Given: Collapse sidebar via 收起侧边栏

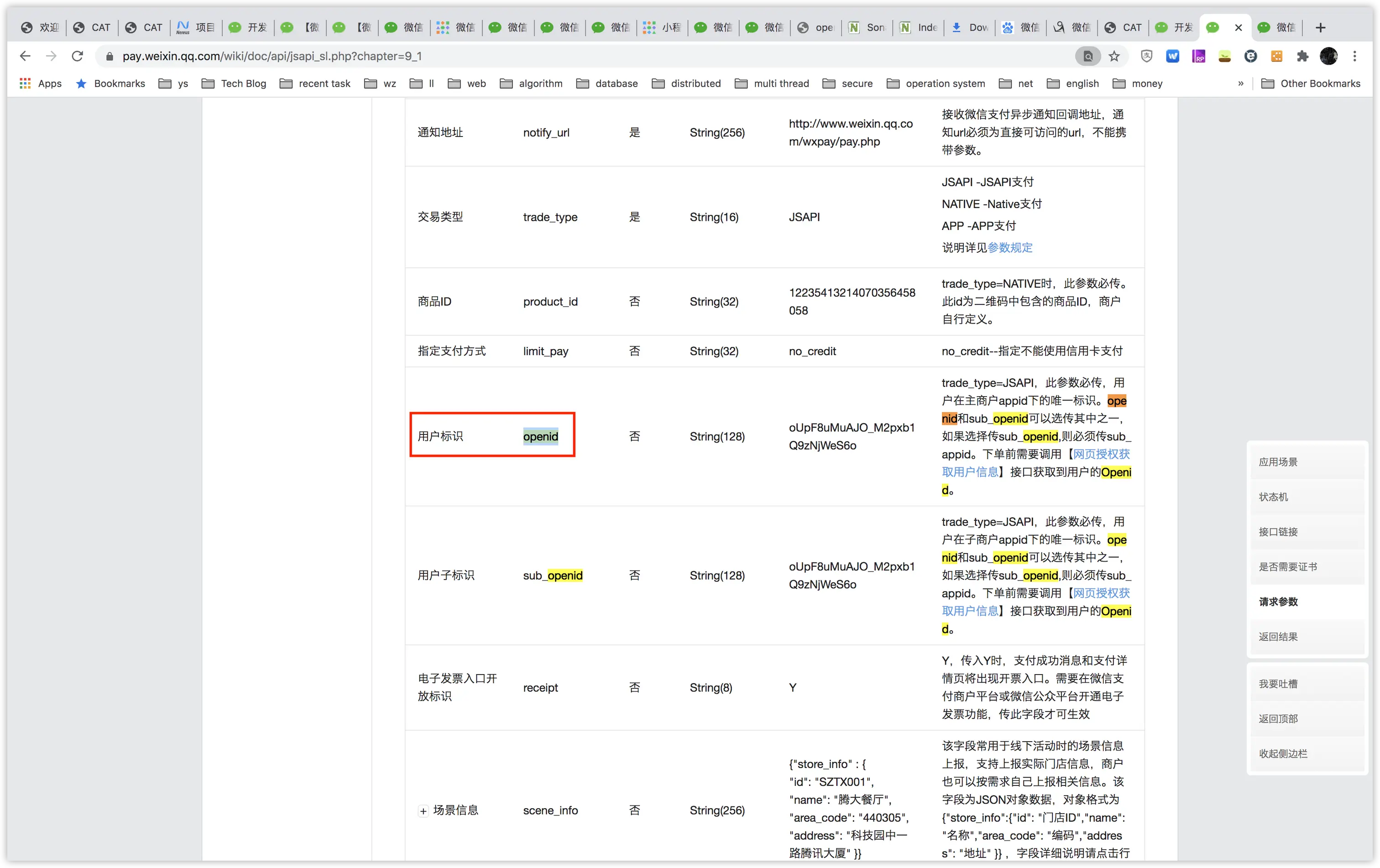Looking at the screenshot, I should coord(1283,753).
